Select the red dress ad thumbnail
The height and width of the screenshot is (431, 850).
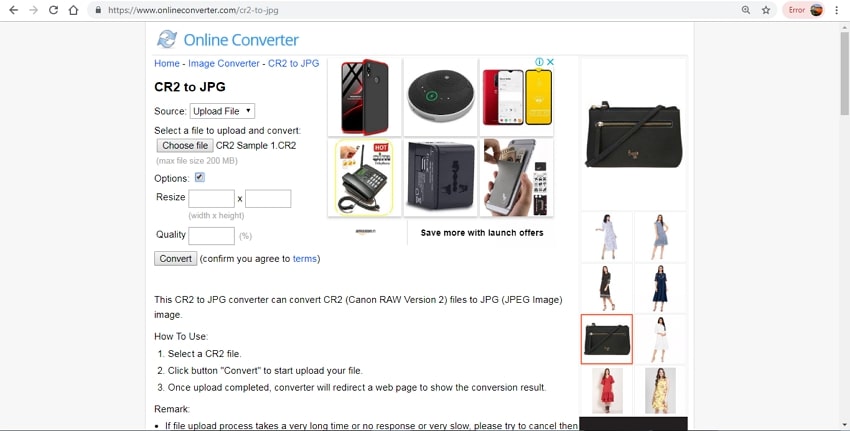(x=607, y=390)
